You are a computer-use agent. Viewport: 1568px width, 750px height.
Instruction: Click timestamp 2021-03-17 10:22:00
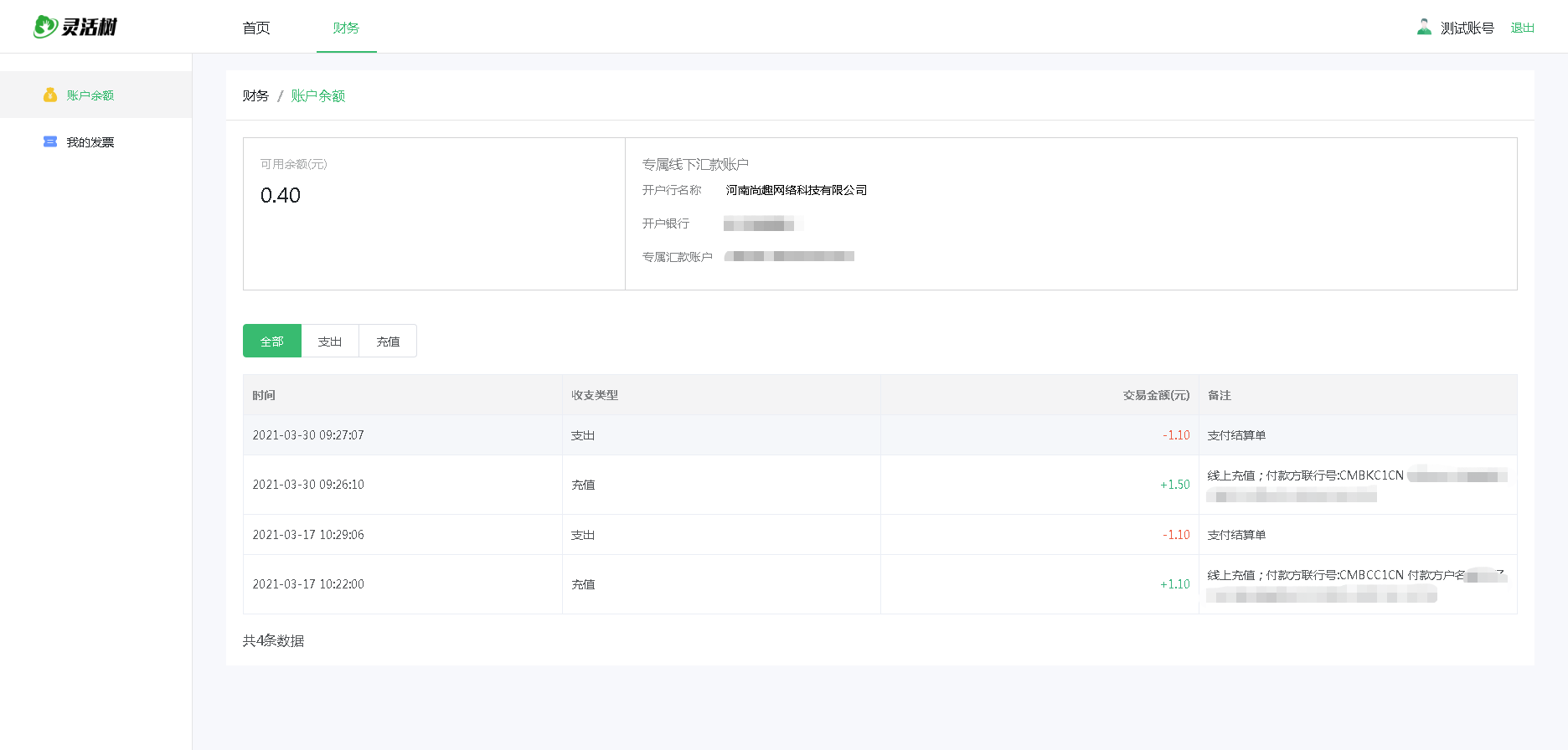[308, 584]
